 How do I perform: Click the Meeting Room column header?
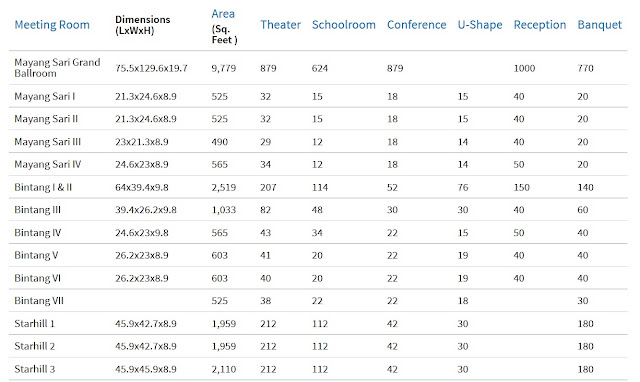click(52, 25)
